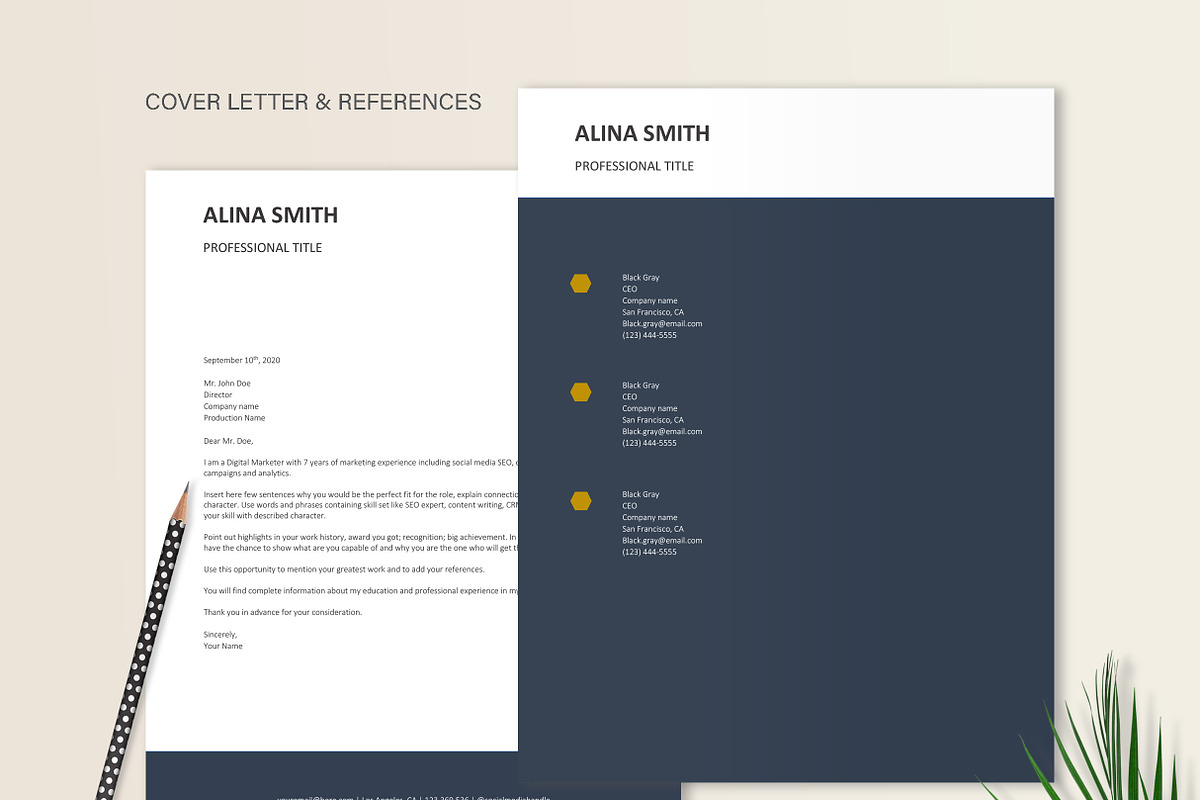This screenshot has width=1200, height=800.
Task: Click the closing 'Sincerely,'
Action: click(x=220, y=634)
